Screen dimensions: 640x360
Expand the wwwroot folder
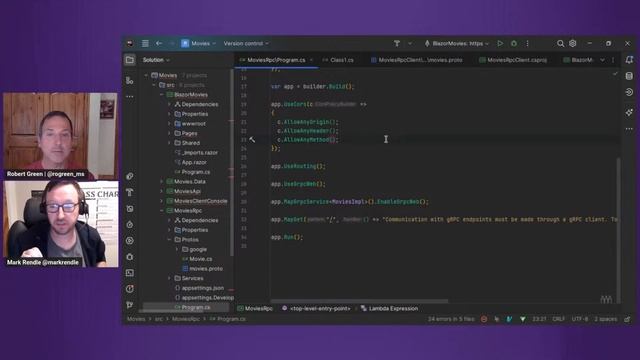coord(169,124)
